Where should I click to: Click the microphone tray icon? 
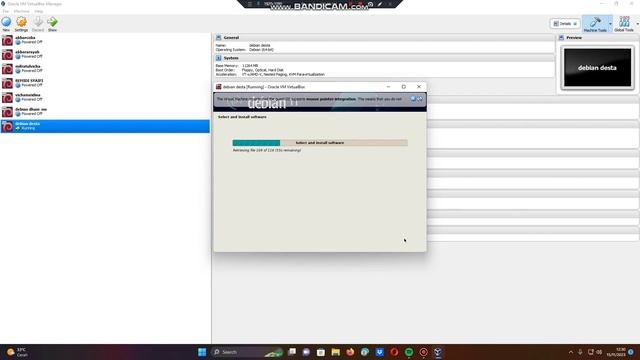tap(580, 352)
